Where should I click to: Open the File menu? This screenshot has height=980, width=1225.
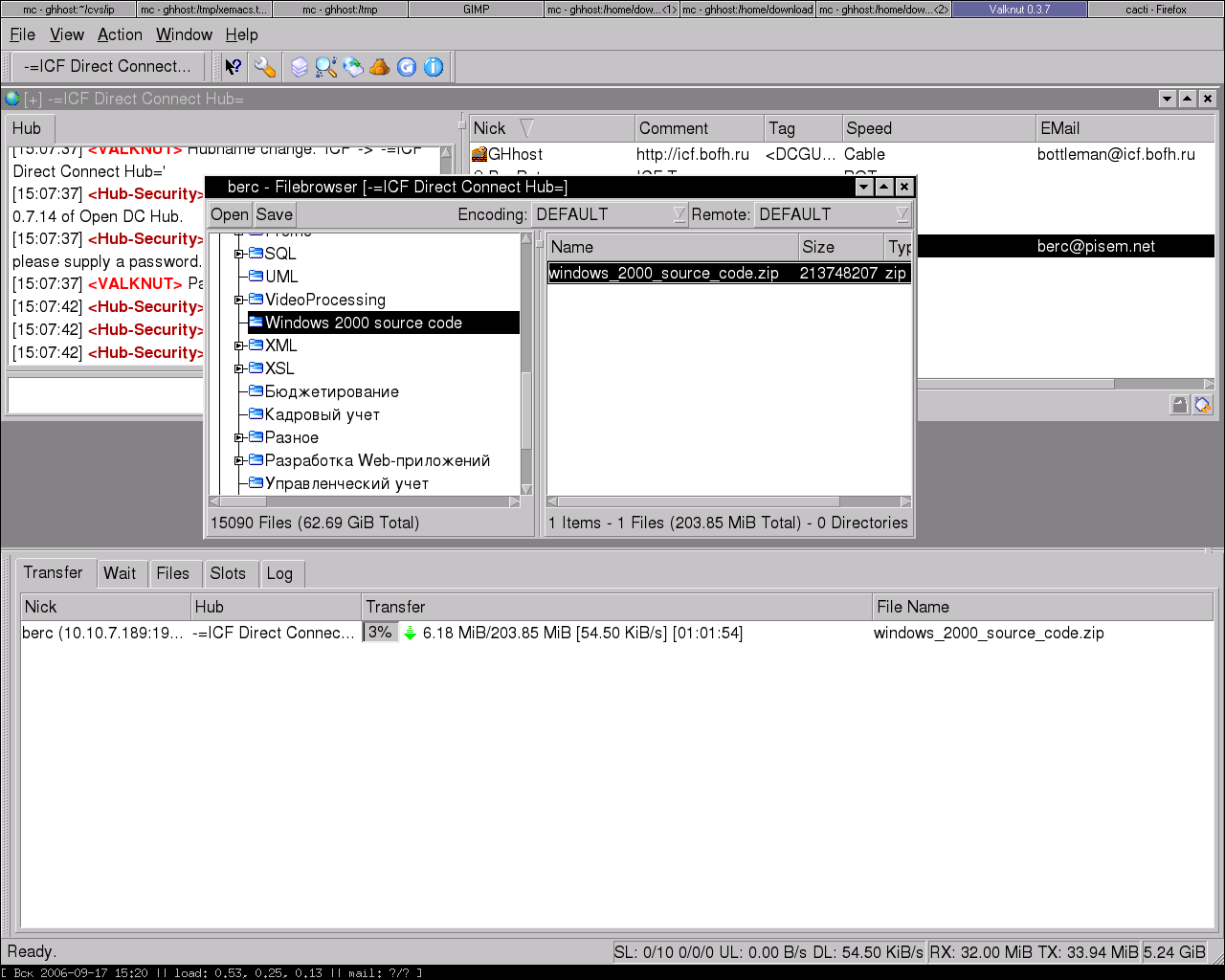click(x=22, y=34)
